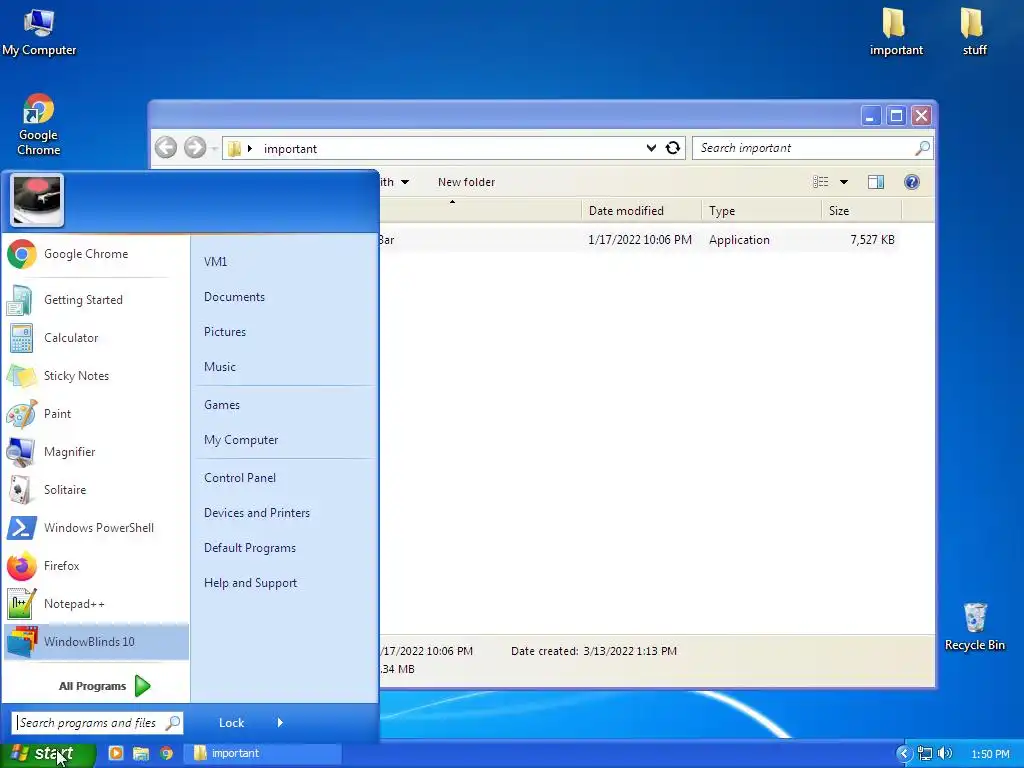Open the change view dropdown arrow

pos(844,182)
